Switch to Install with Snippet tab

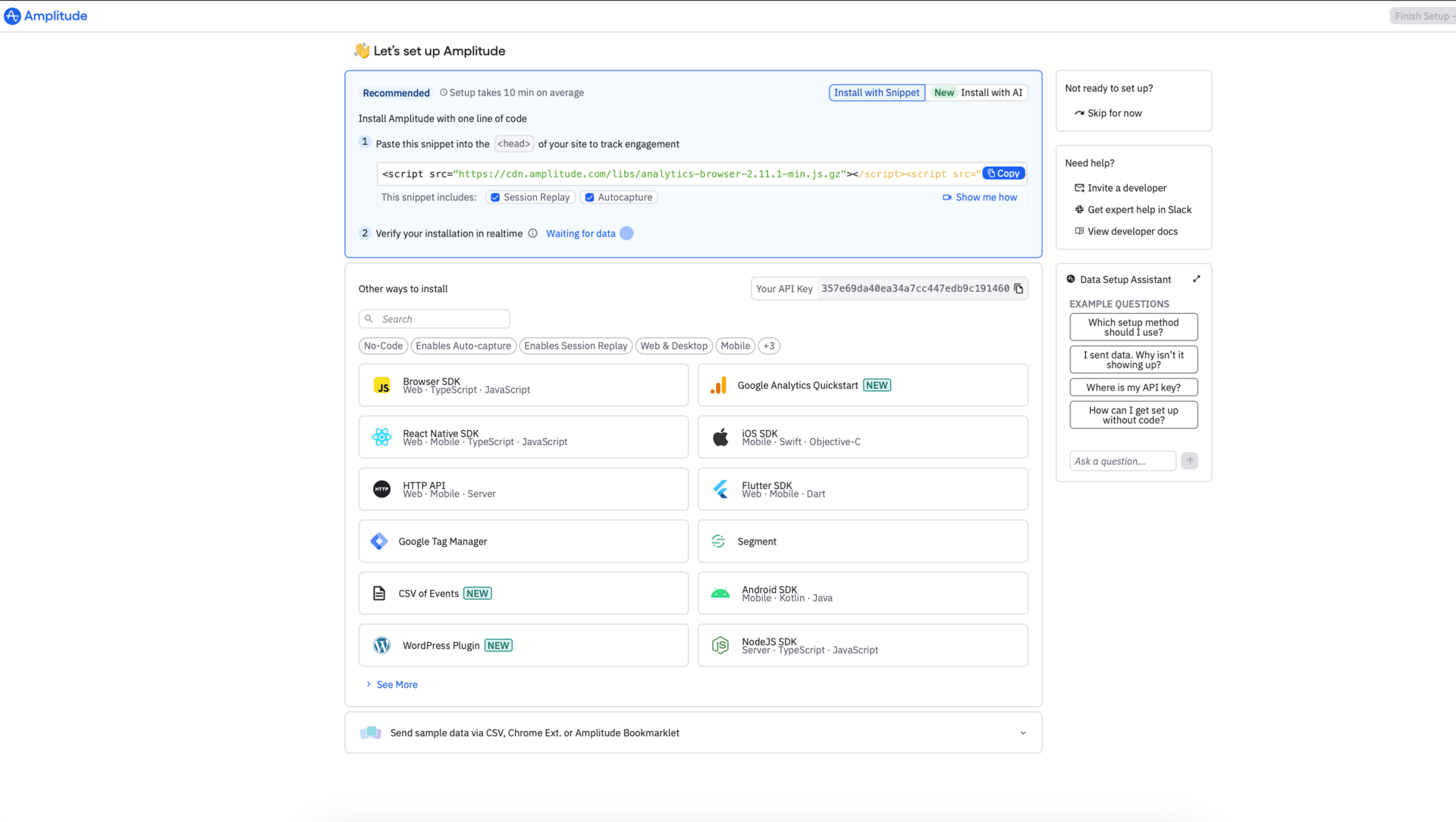click(x=877, y=93)
